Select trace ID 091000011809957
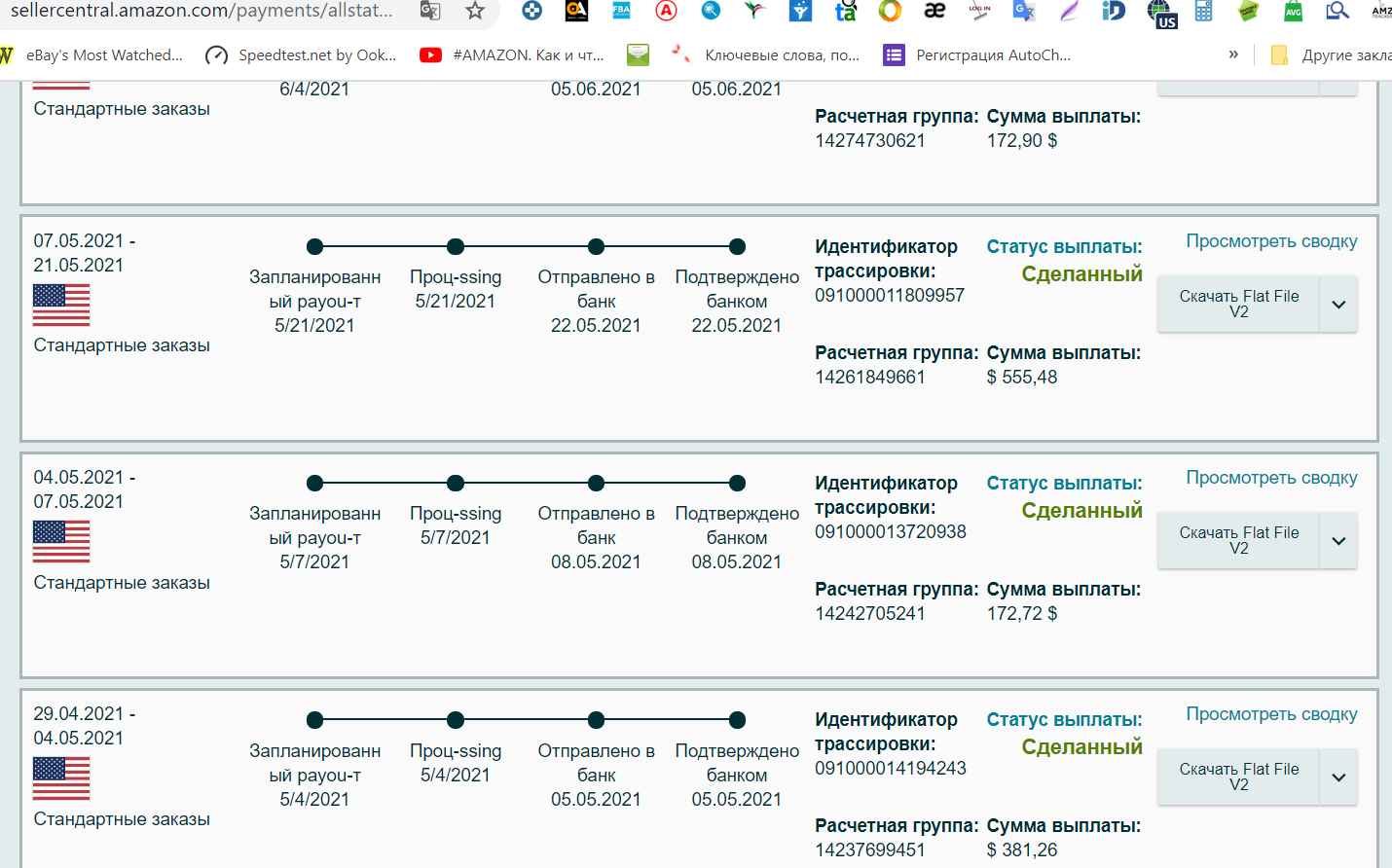The width and height of the screenshot is (1392, 868). coord(890,295)
